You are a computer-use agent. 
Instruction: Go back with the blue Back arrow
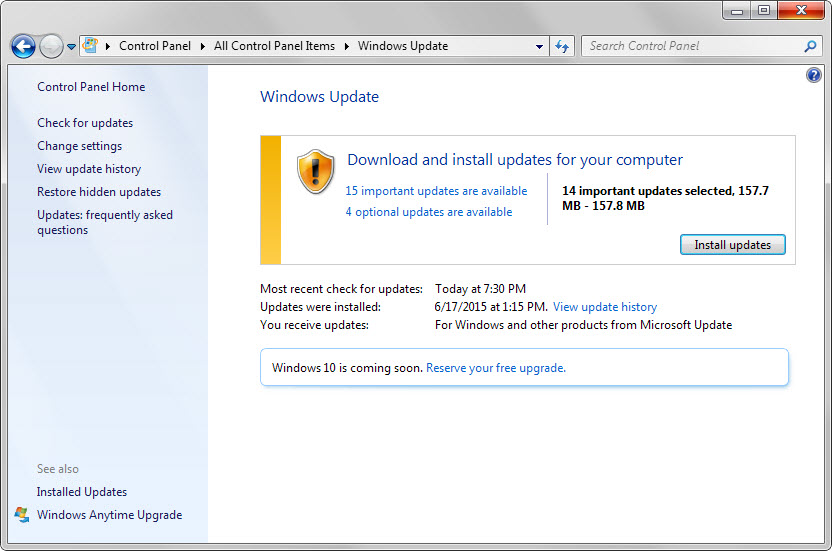pyautogui.click(x=23, y=47)
